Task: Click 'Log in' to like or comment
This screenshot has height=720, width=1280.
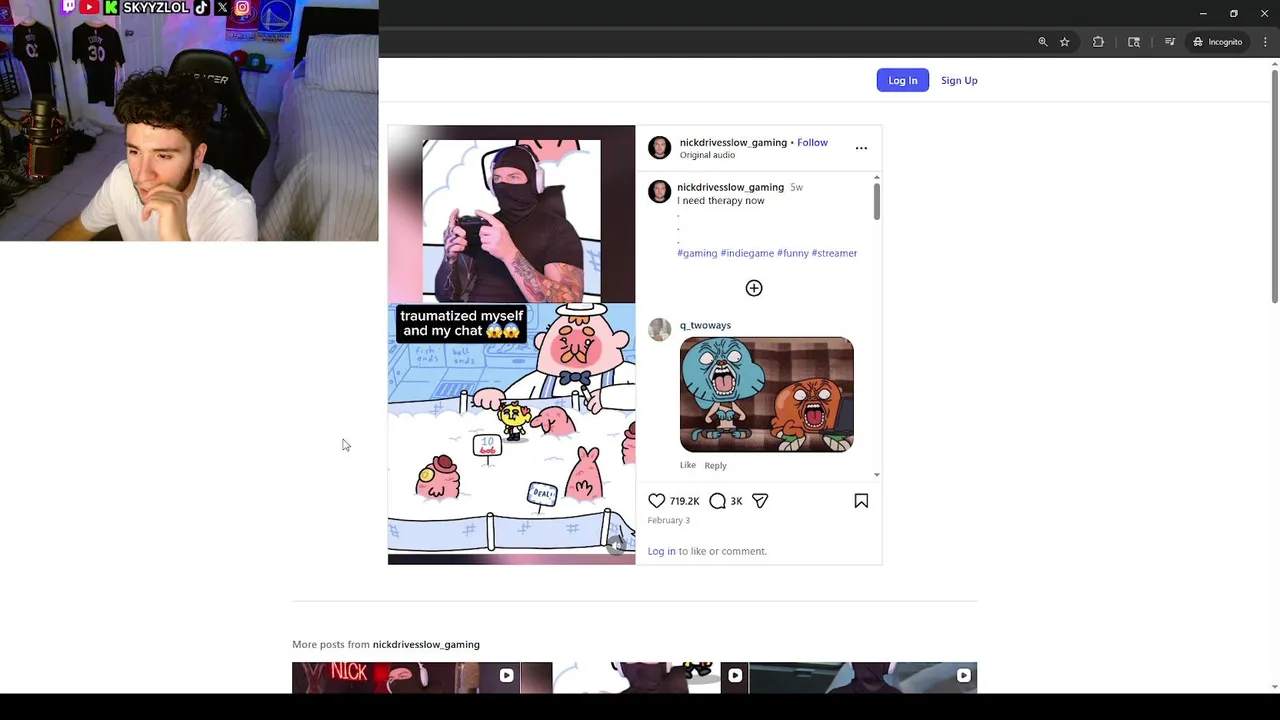Action: pos(661,551)
